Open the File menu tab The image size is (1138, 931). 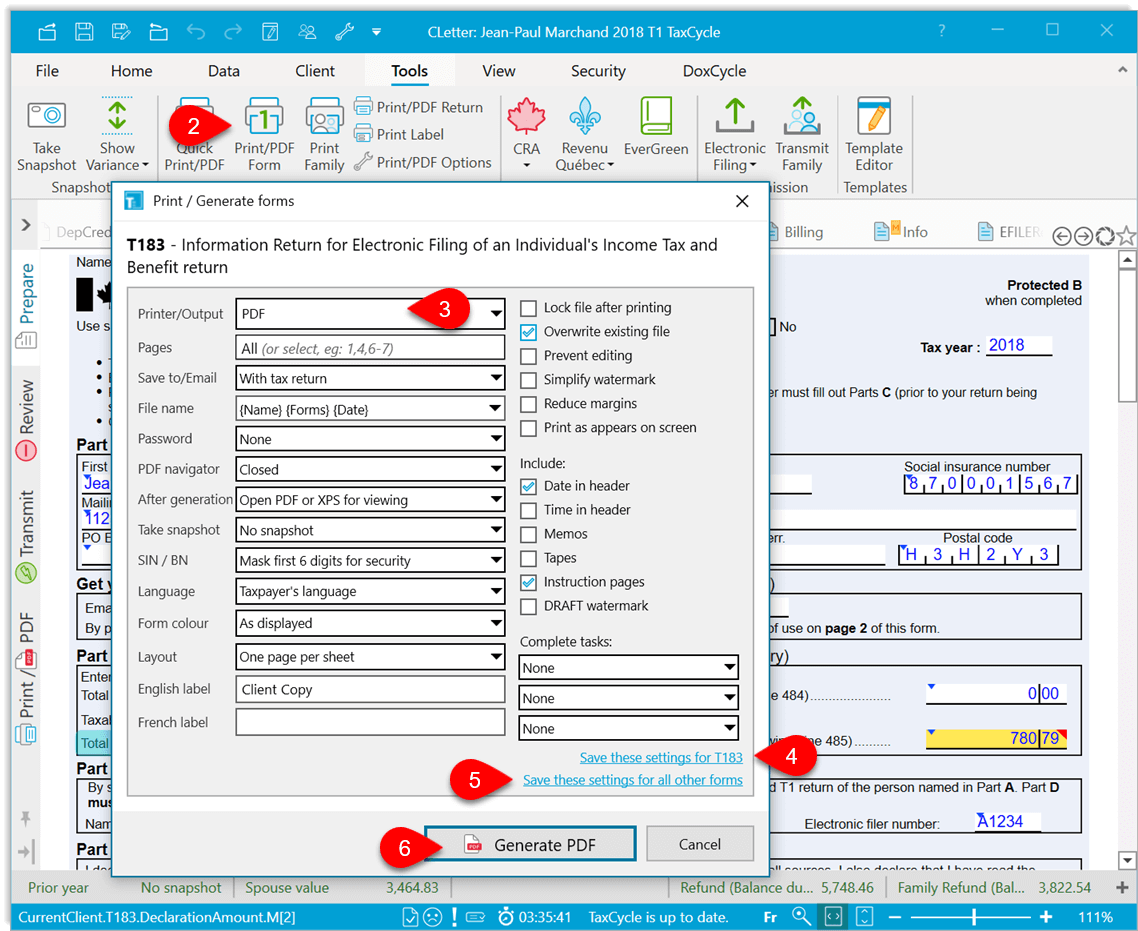(47, 71)
